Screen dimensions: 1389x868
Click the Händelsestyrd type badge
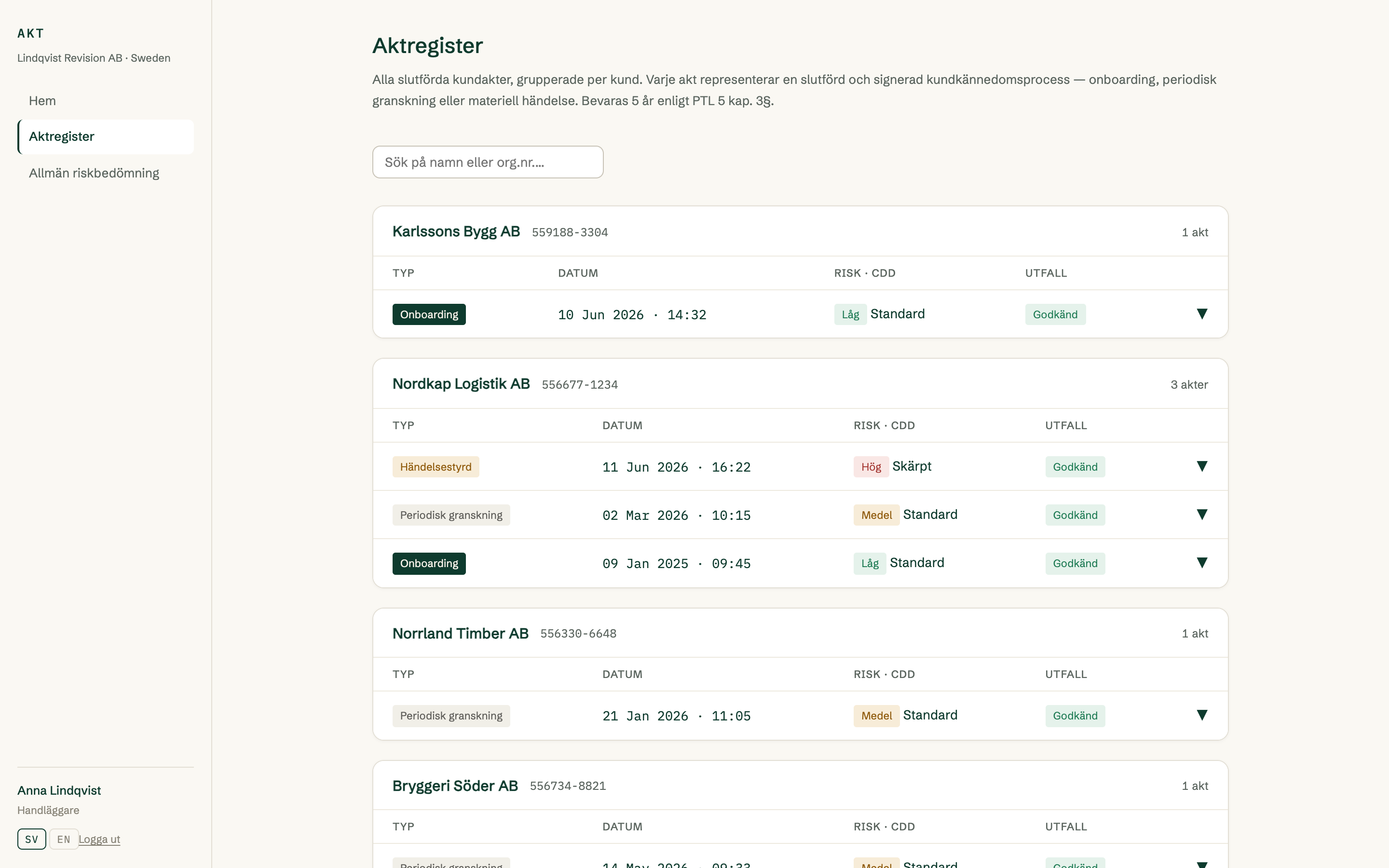436,467
